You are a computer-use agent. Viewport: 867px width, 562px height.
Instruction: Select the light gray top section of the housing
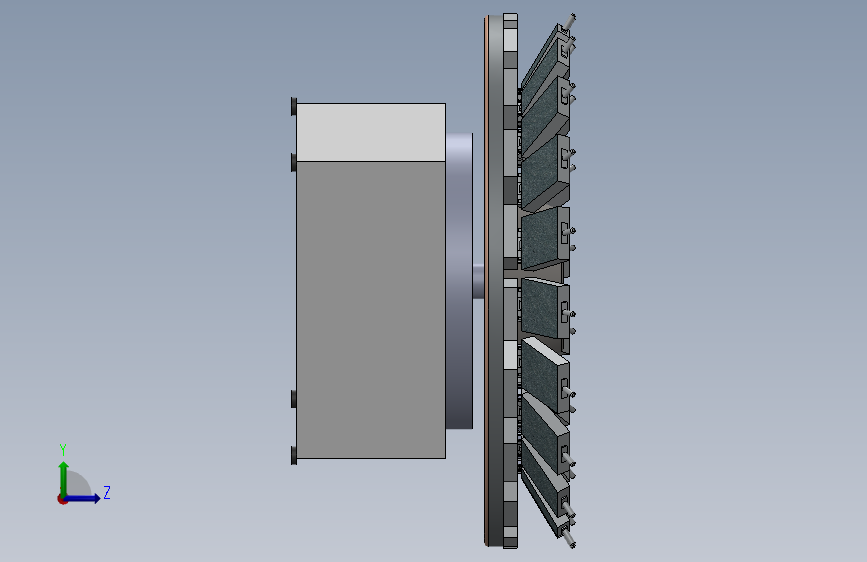click(x=371, y=132)
